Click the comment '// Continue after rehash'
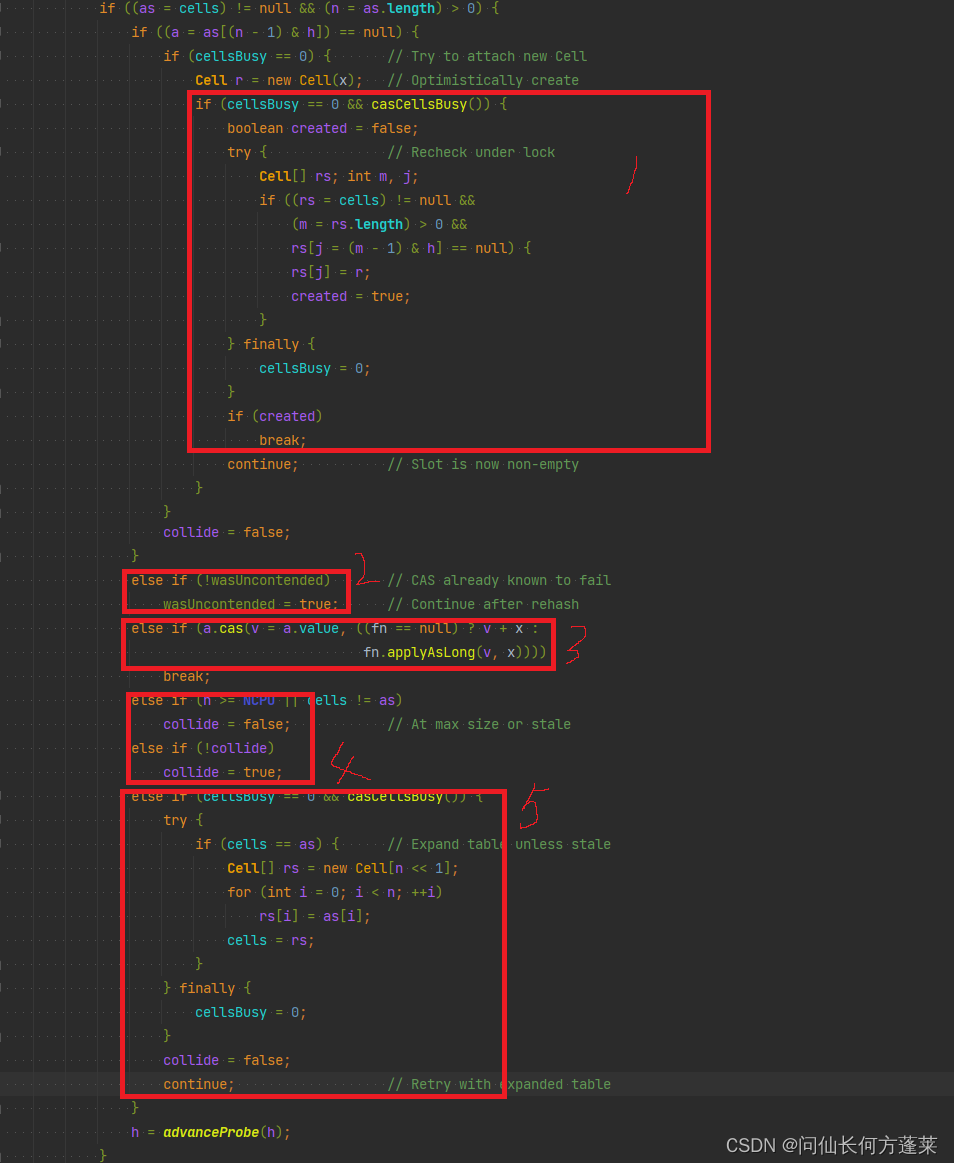Screen dimensions: 954x1165 coord(484,605)
